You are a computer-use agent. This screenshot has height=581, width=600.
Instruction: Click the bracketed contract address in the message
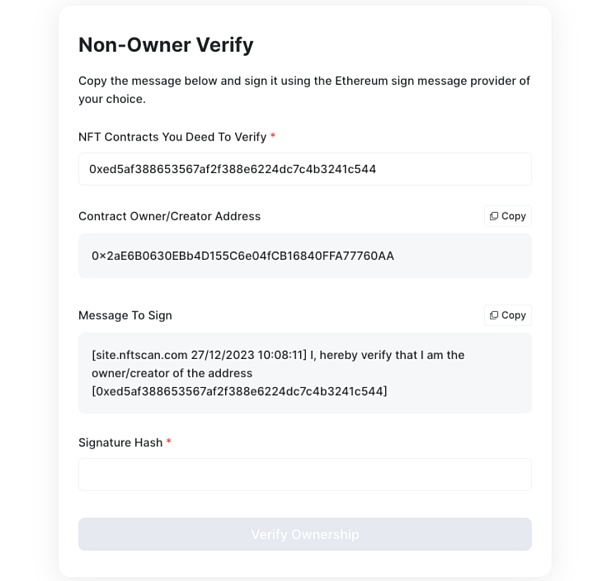239,391
